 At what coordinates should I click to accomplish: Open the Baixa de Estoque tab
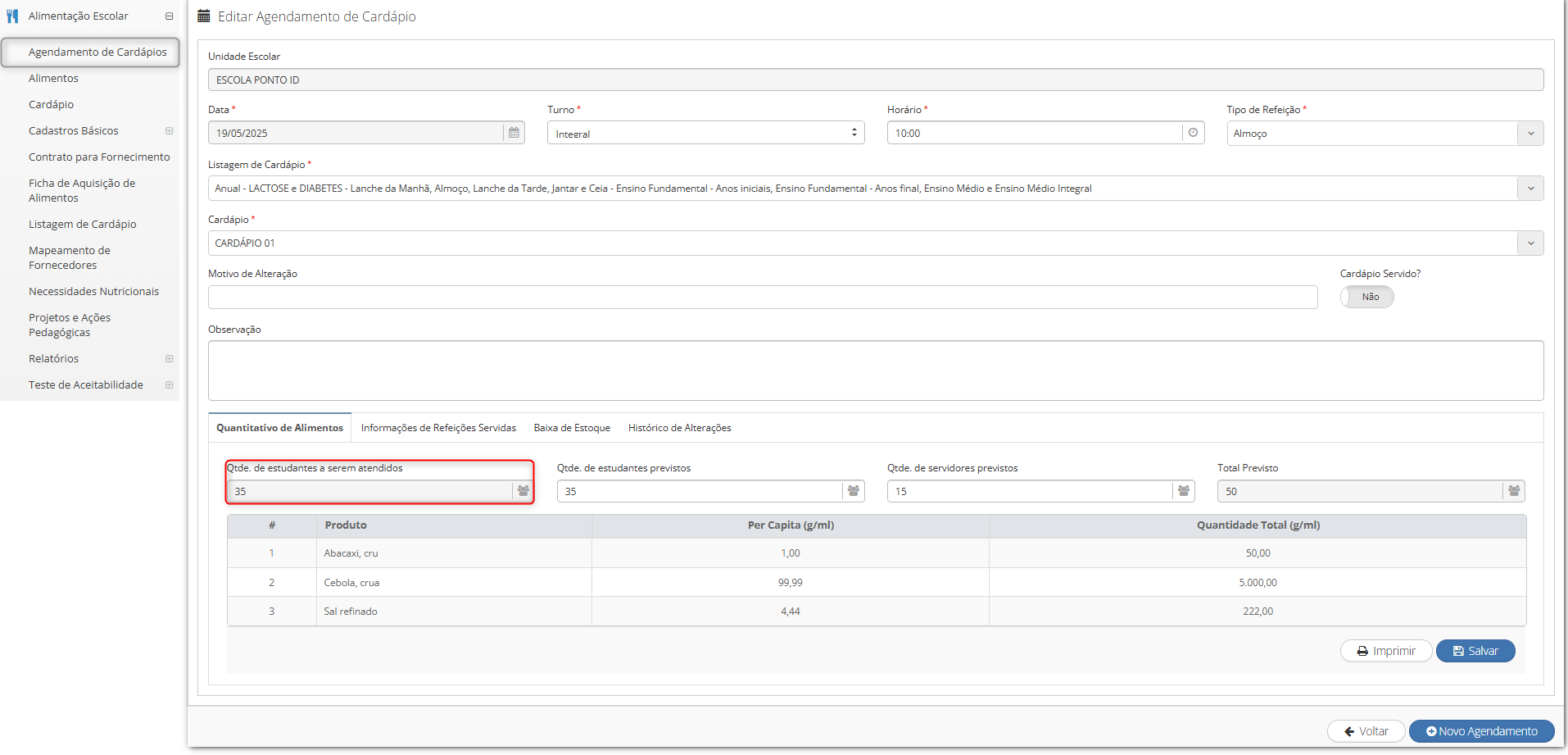pos(572,428)
